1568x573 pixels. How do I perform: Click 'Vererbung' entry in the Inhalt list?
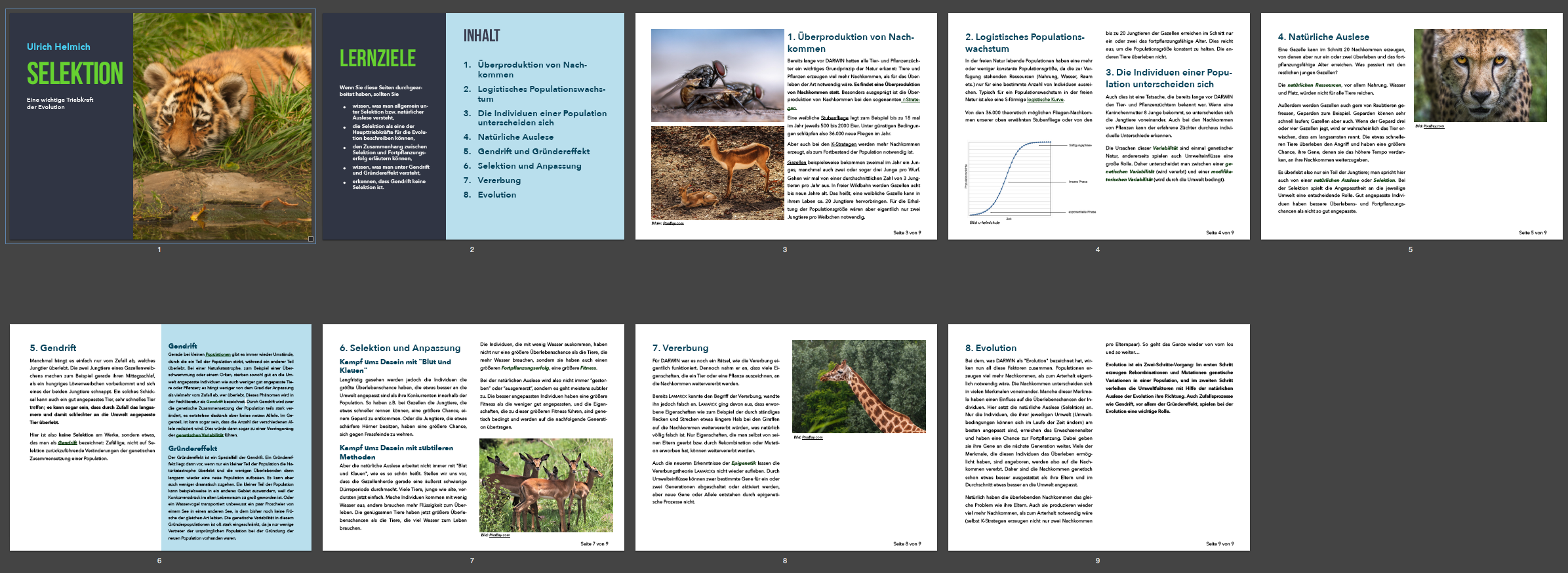[499, 180]
